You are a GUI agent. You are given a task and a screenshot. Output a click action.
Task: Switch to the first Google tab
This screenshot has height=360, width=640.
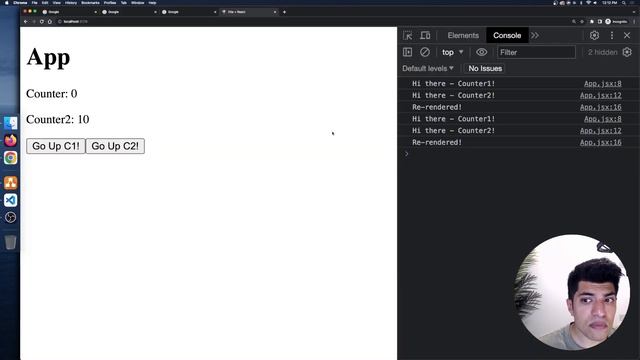[69, 12]
